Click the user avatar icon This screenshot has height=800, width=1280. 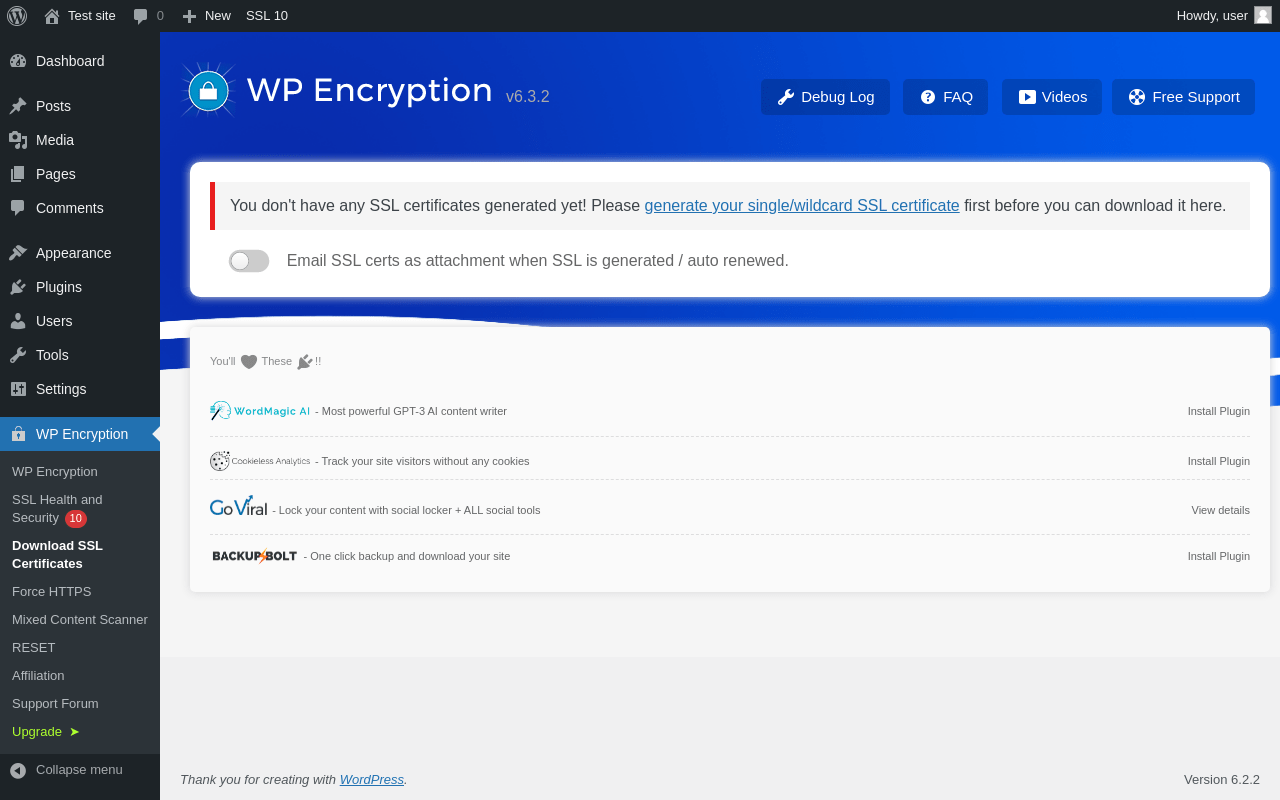pyautogui.click(x=1263, y=15)
